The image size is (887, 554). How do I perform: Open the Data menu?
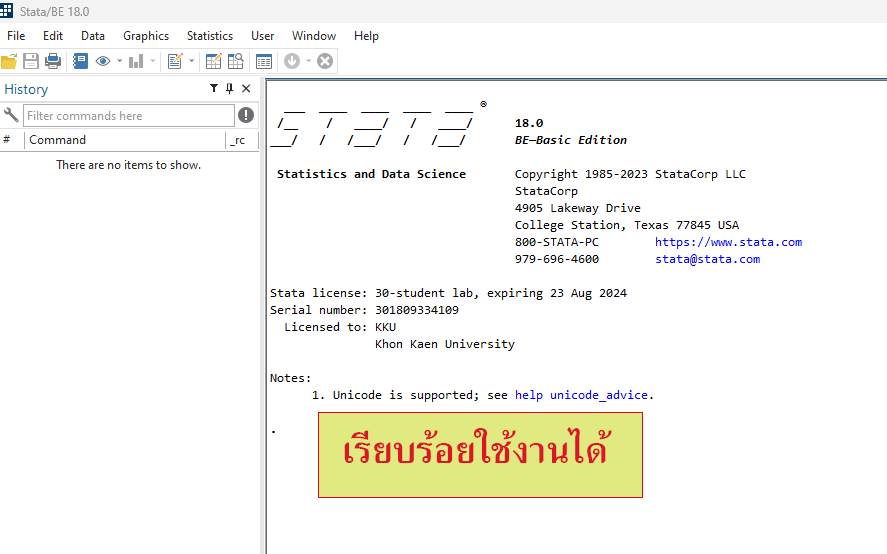pos(93,36)
